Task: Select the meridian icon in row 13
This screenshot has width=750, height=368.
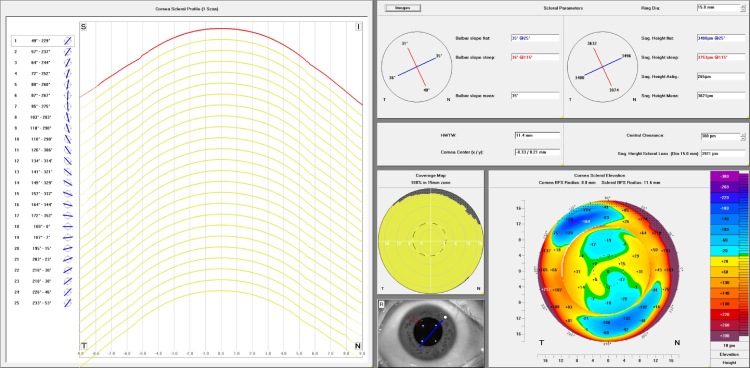Action: tap(67, 172)
